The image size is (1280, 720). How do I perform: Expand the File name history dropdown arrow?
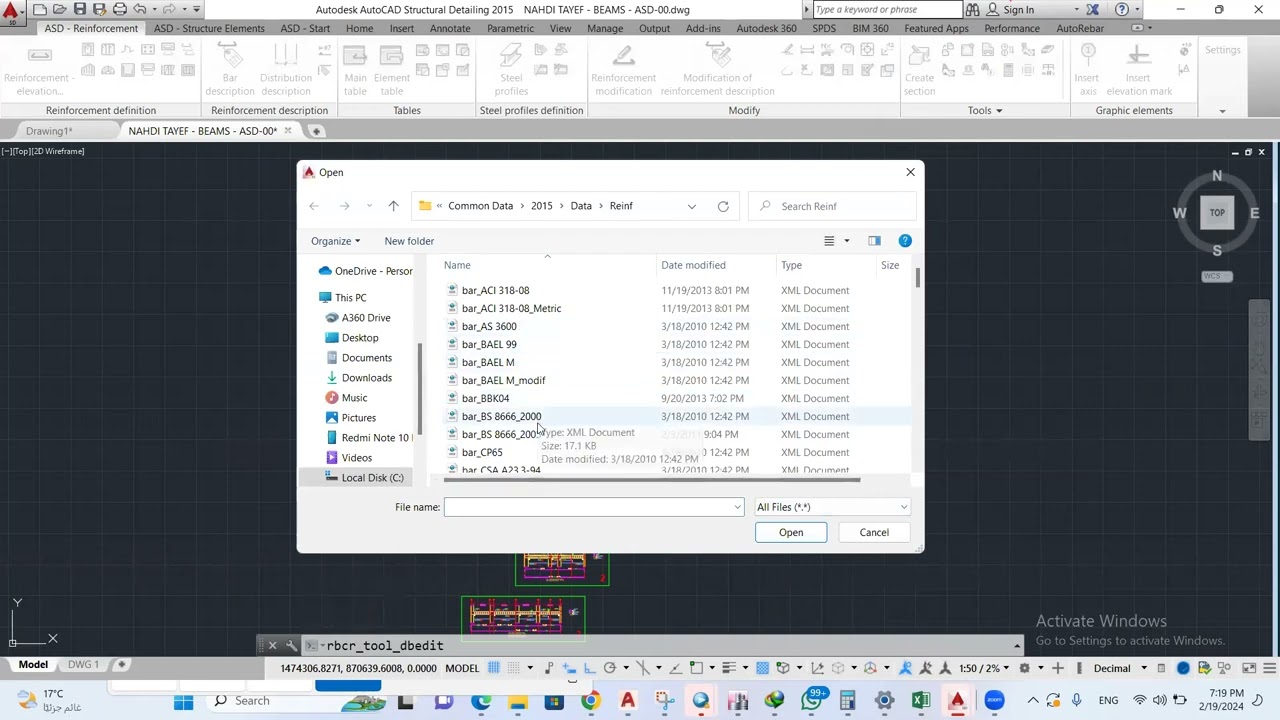click(738, 507)
